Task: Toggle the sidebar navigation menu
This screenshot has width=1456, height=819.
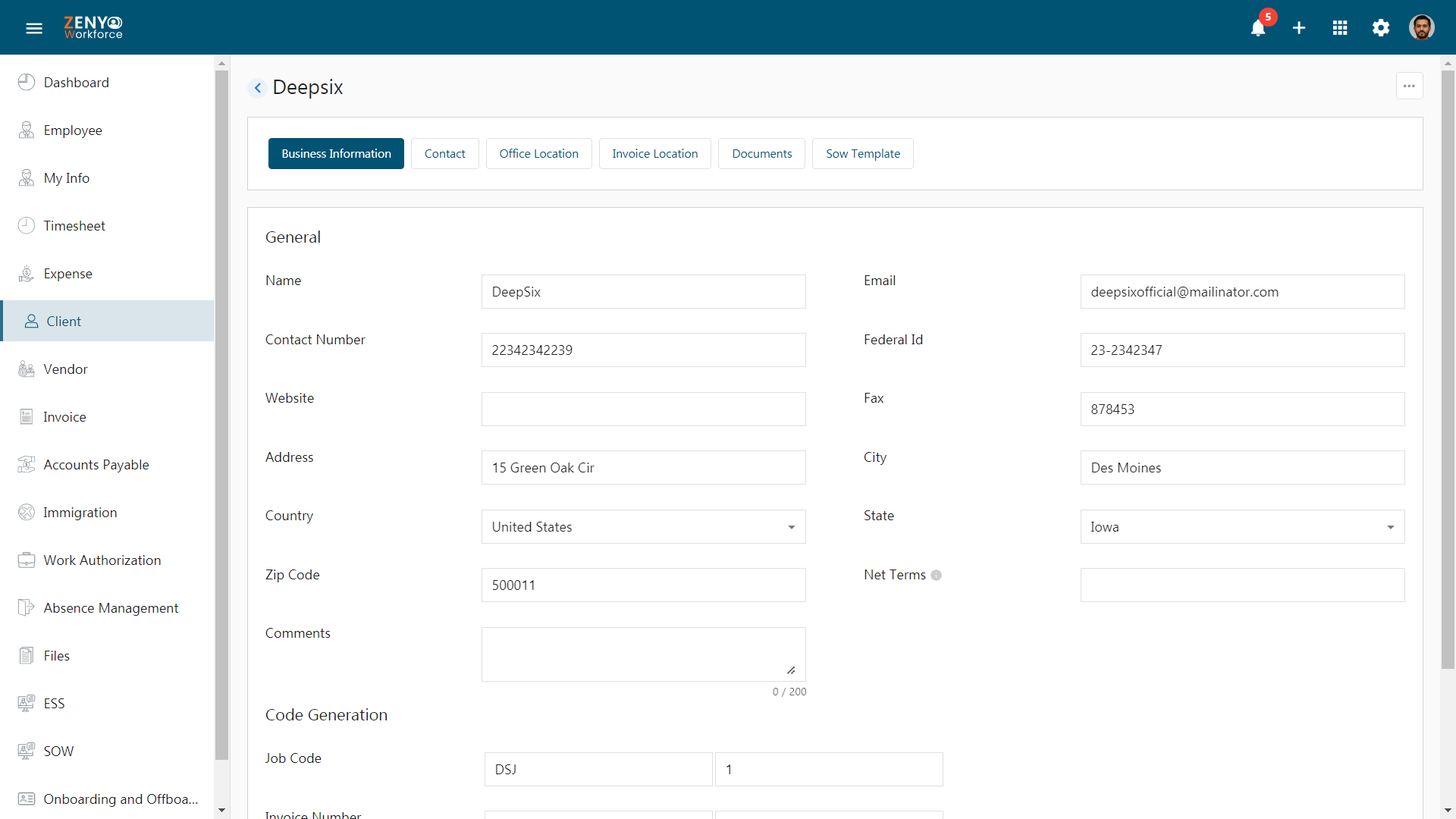Action: coord(34,27)
